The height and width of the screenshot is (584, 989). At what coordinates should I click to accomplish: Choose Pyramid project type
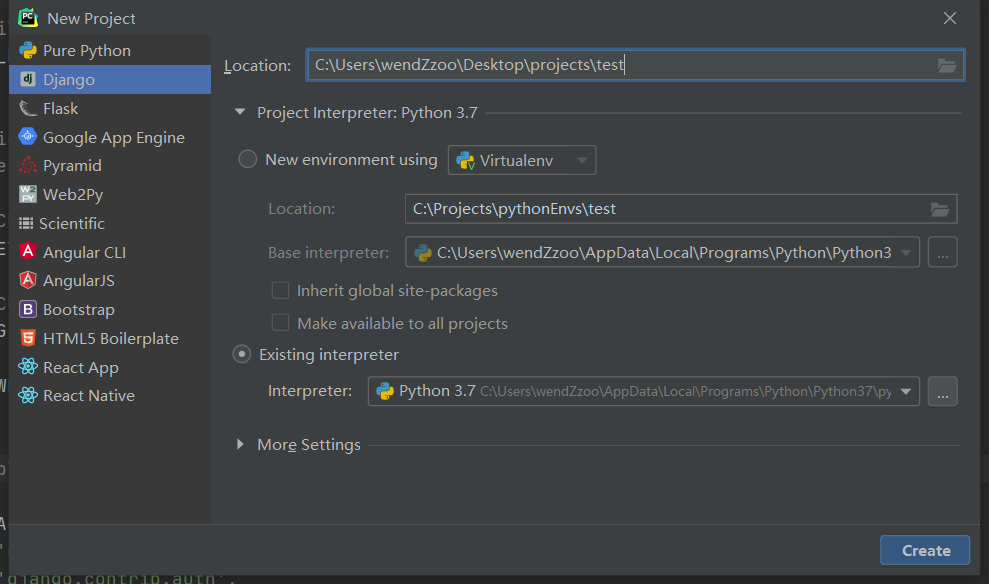click(110, 165)
